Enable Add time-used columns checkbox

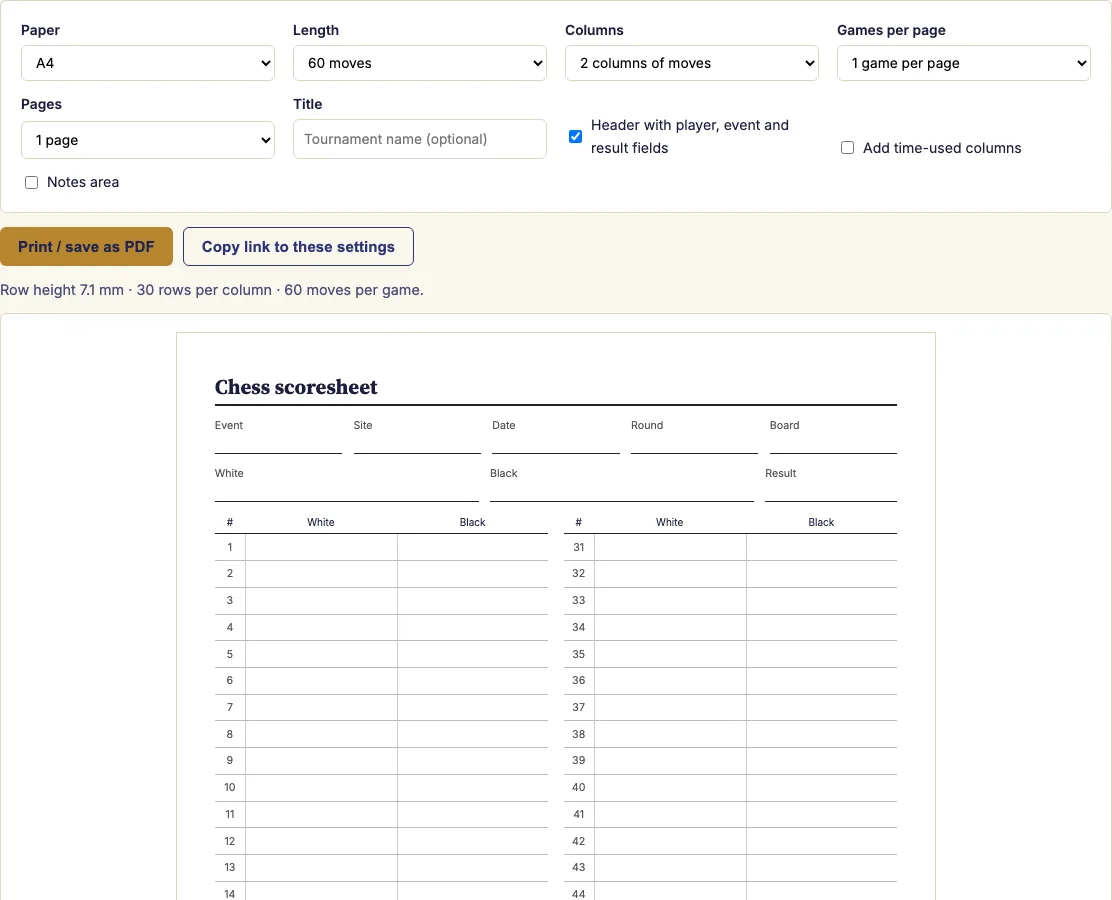pyautogui.click(x=847, y=148)
